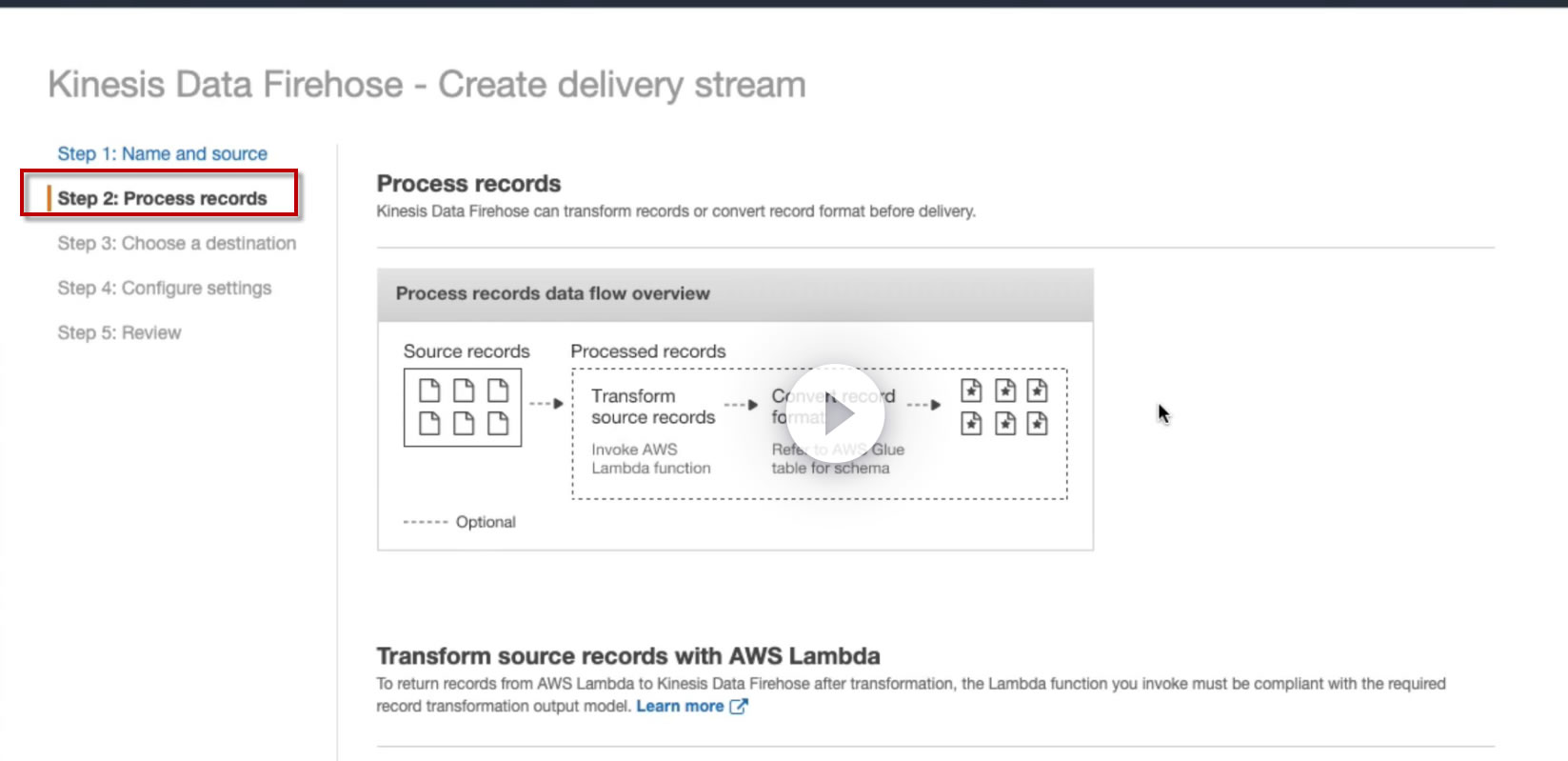Click the Optional legend label
The width and height of the screenshot is (1568, 761).
click(486, 522)
